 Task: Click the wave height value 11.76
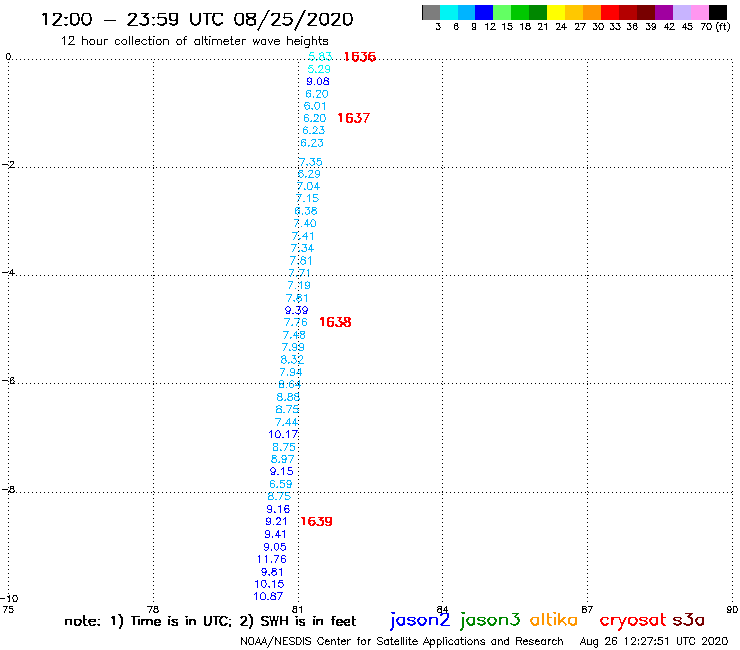pos(271,559)
